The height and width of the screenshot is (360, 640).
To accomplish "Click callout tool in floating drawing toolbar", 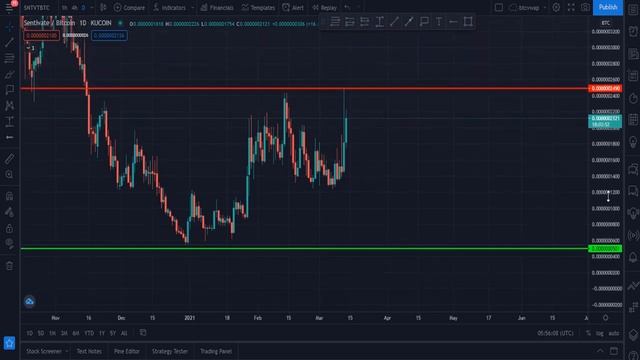I will pyautogui.click(x=424, y=22).
